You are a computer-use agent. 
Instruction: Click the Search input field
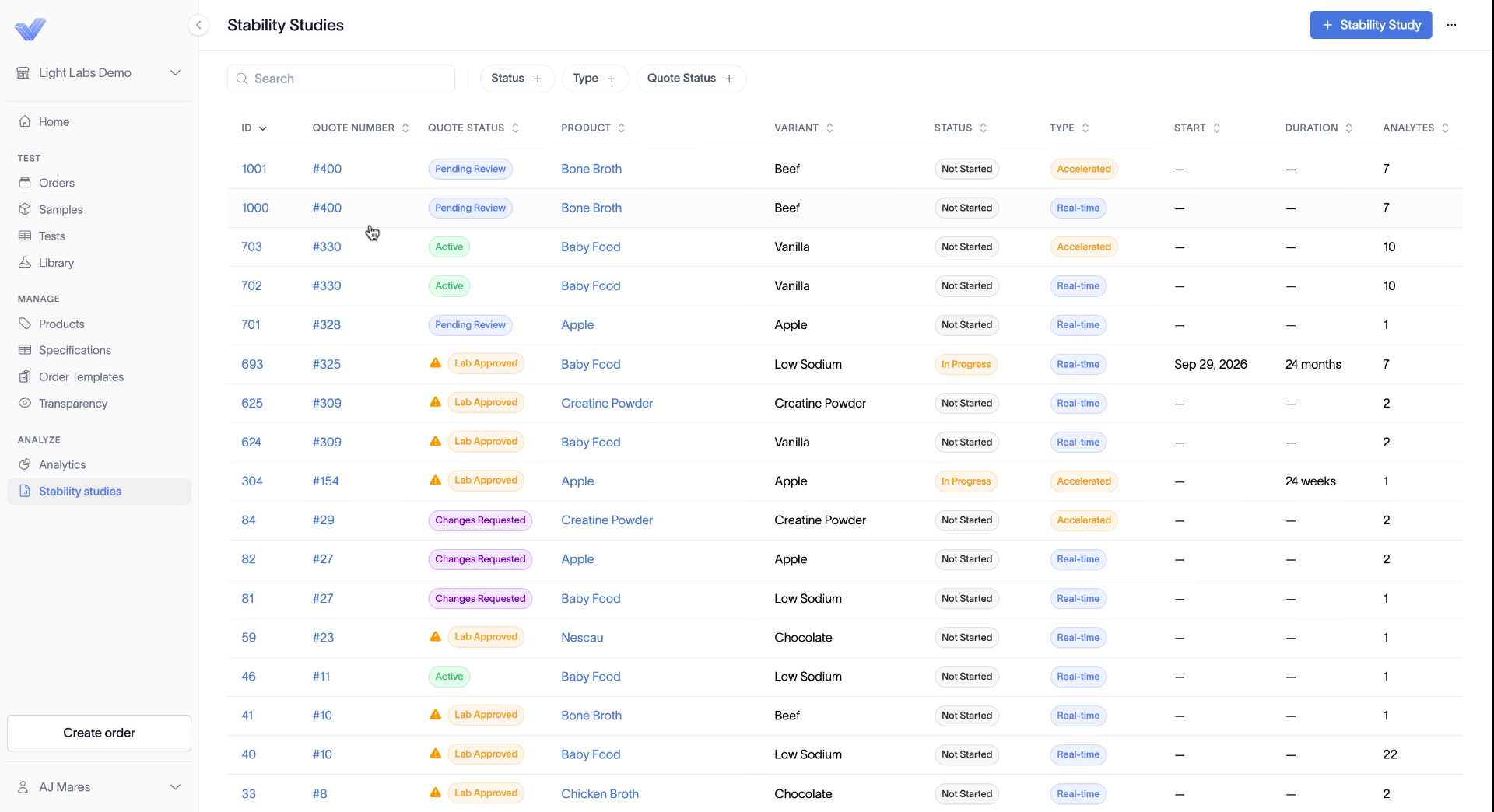(x=341, y=79)
